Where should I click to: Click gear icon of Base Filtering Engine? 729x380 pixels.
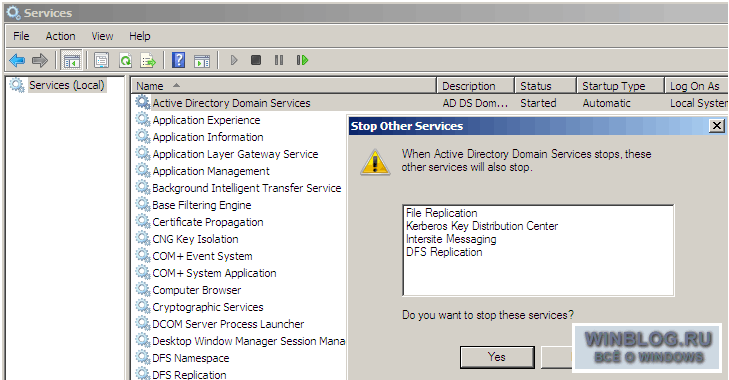143,205
